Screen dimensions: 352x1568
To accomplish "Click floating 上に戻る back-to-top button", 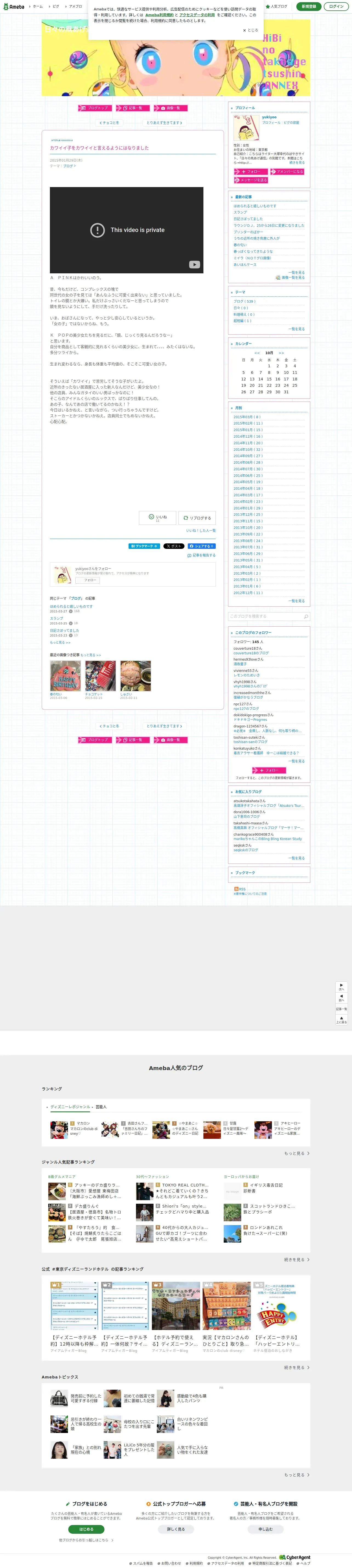I will (341, 1020).
